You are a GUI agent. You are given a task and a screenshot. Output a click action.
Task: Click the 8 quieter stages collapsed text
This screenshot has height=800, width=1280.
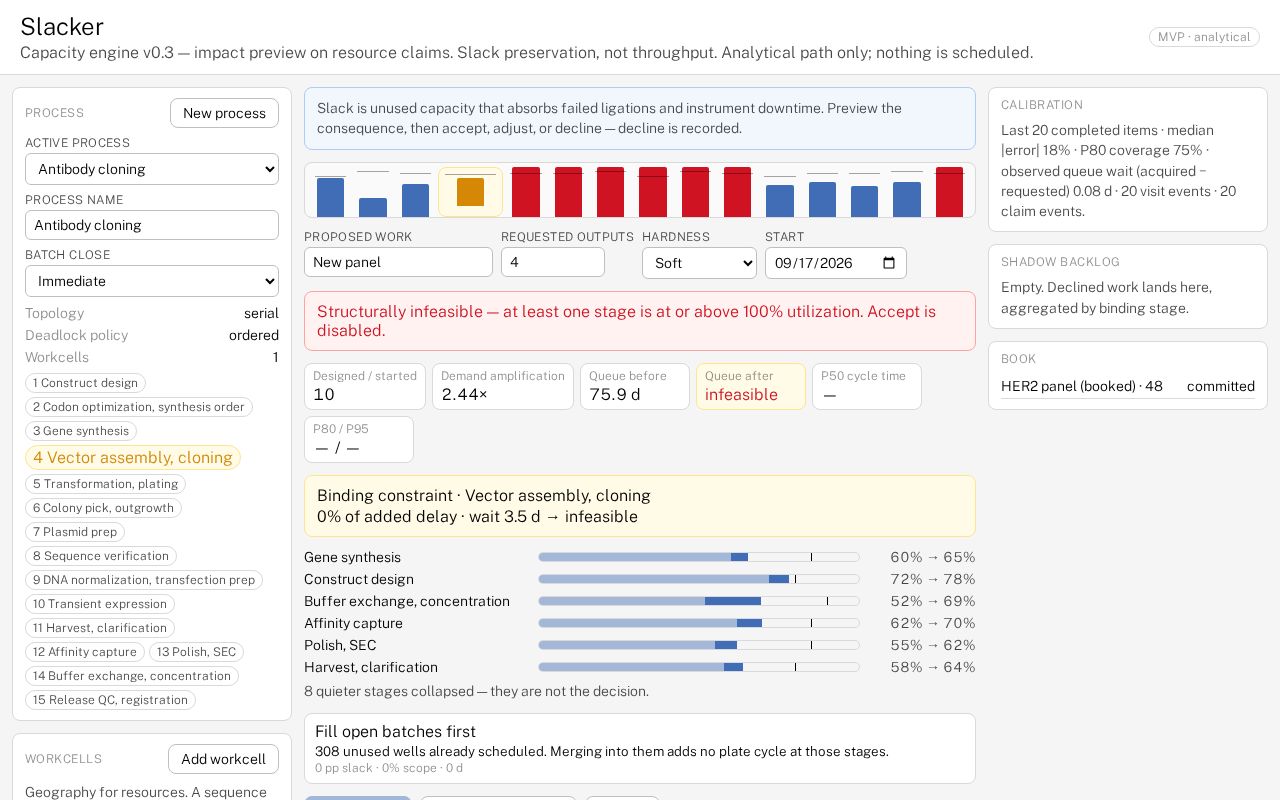pos(476,691)
